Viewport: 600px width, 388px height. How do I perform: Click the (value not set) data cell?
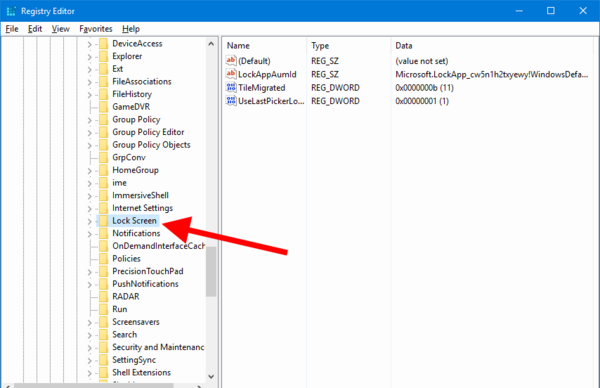point(422,61)
